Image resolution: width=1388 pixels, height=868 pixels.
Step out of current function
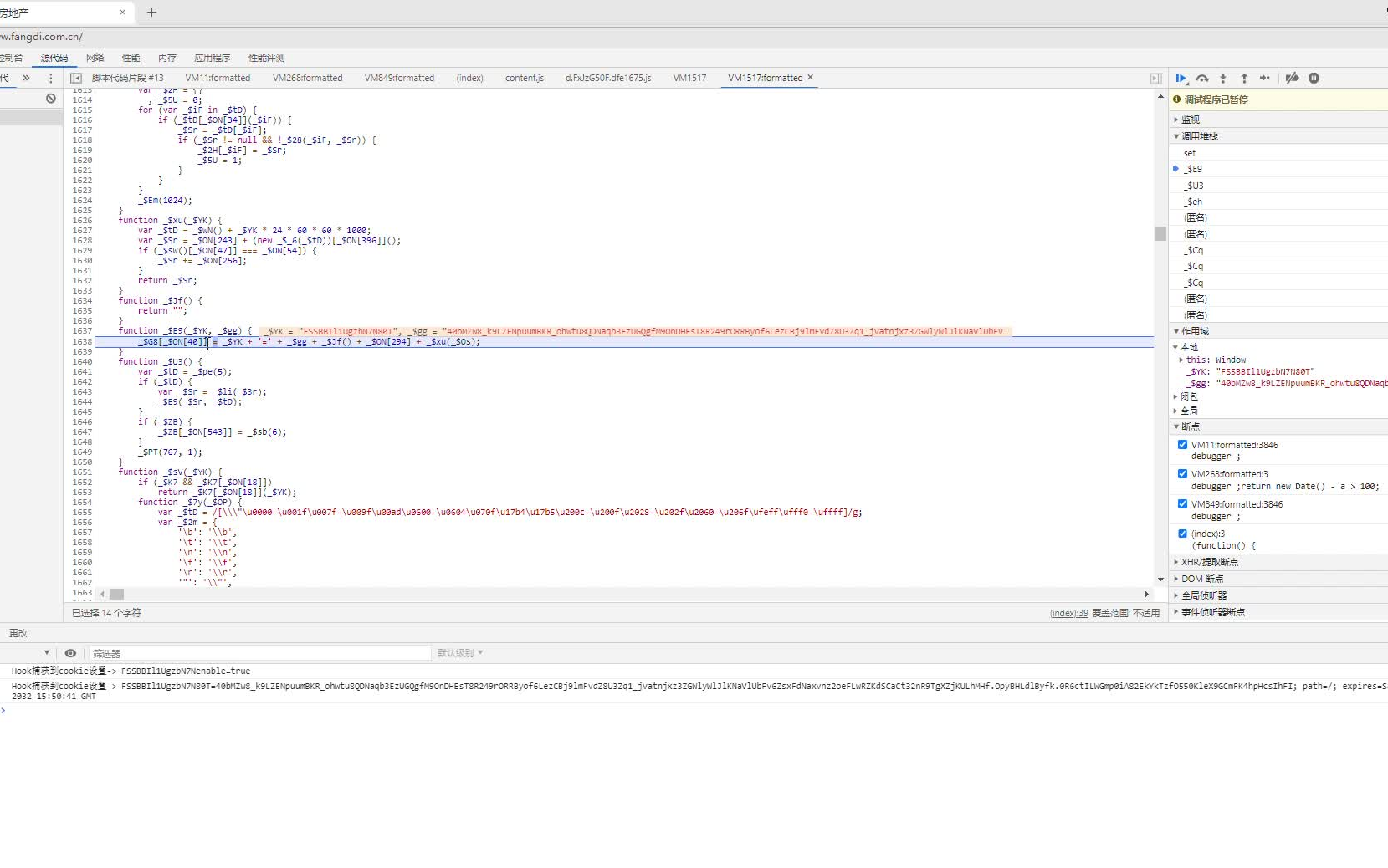coord(1244,78)
